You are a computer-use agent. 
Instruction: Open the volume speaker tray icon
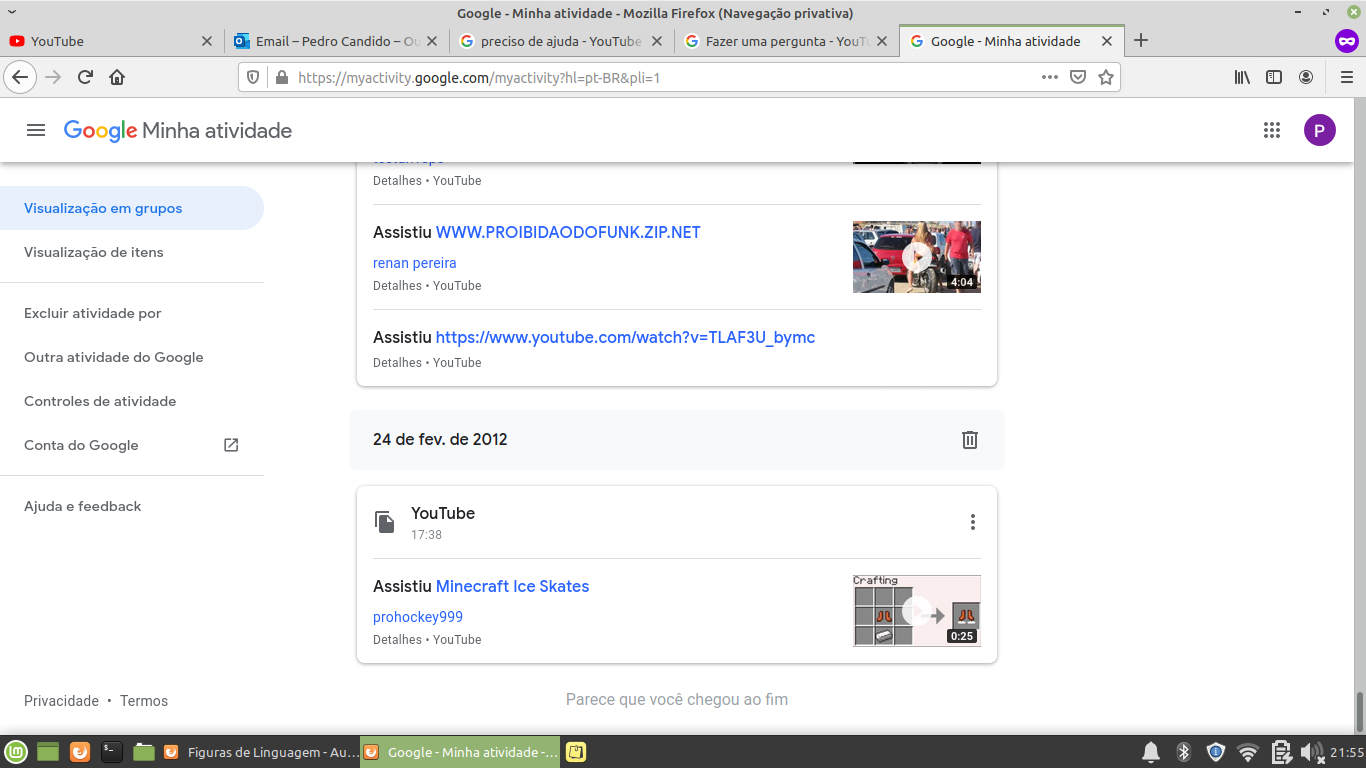point(1311,752)
